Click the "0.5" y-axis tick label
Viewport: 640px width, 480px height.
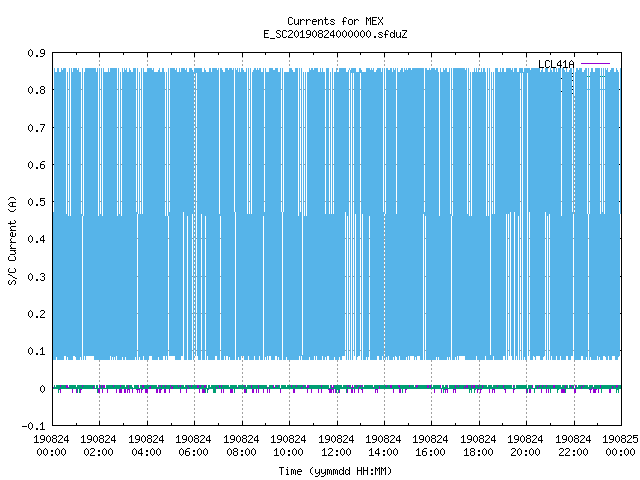click(36, 202)
